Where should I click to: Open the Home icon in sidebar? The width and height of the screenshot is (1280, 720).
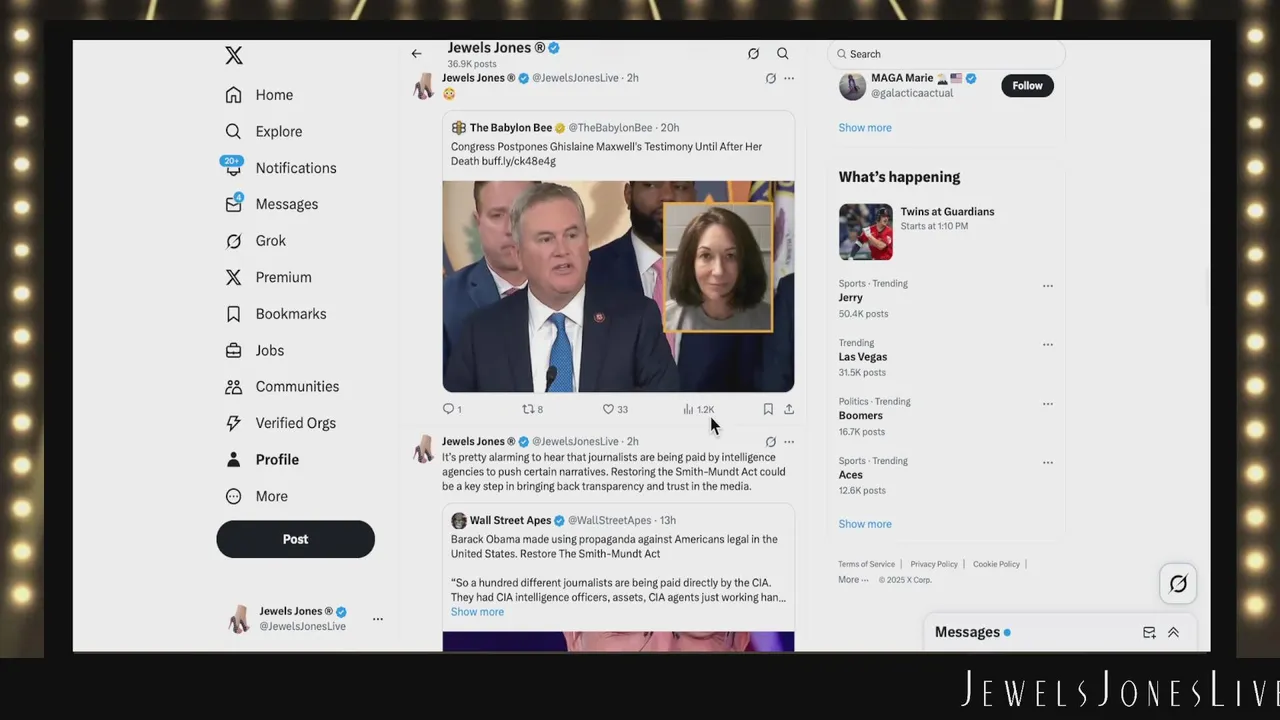click(233, 95)
